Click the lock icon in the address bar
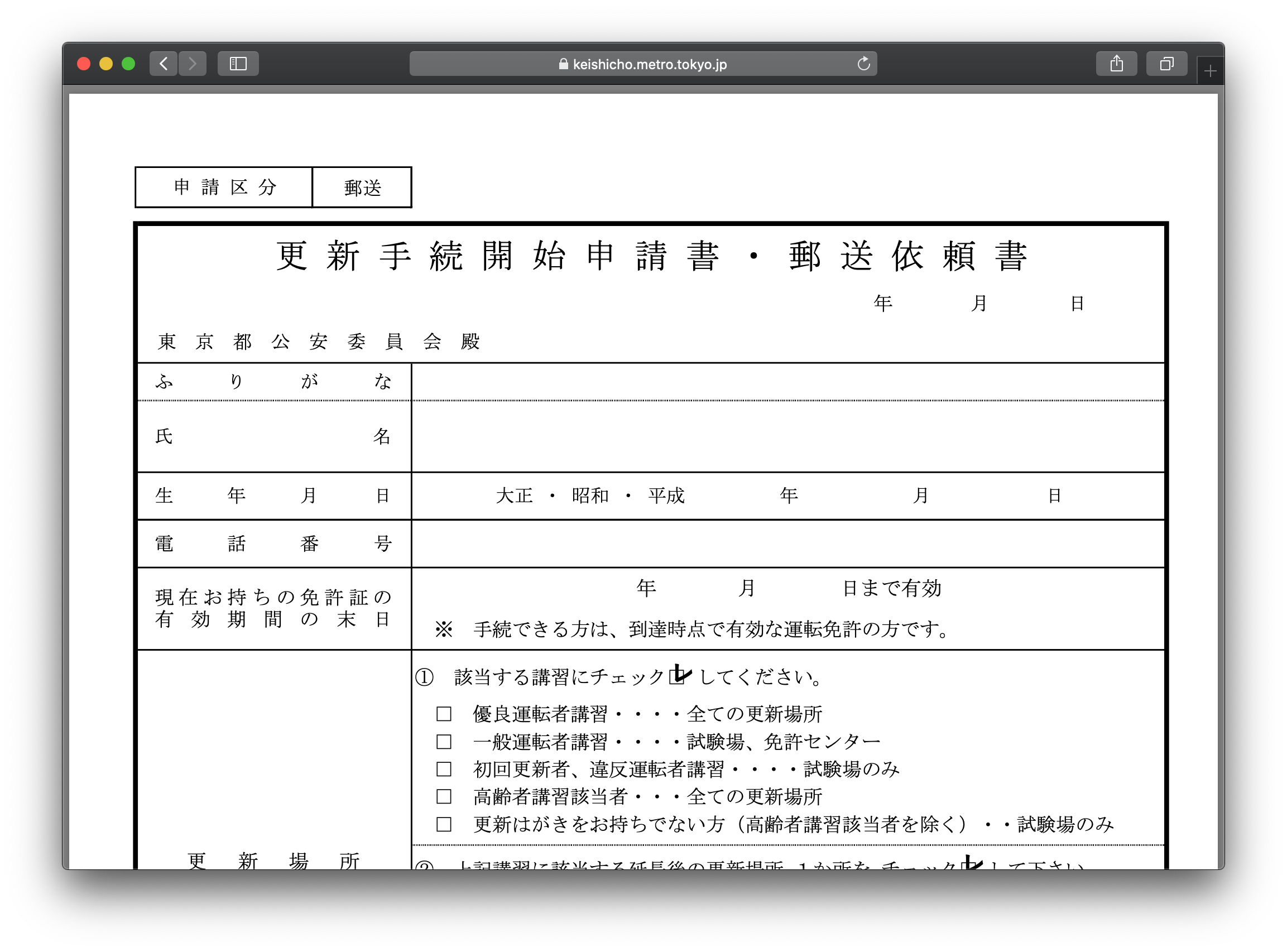1287x952 pixels. (563, 64)
